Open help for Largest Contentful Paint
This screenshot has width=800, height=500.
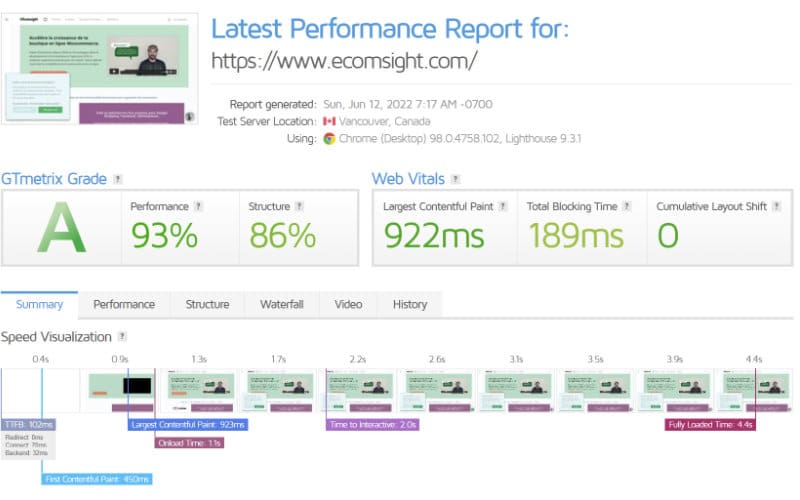point(503,206)
